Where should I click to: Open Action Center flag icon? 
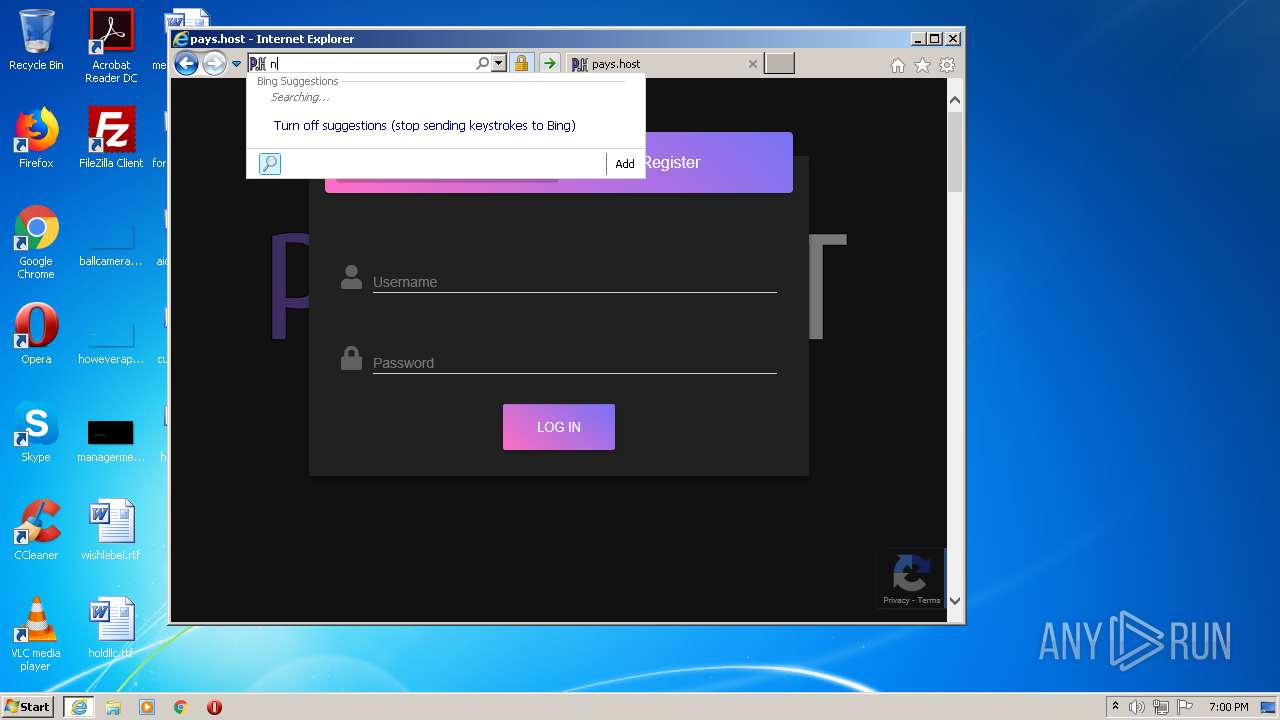point(1184,706)
